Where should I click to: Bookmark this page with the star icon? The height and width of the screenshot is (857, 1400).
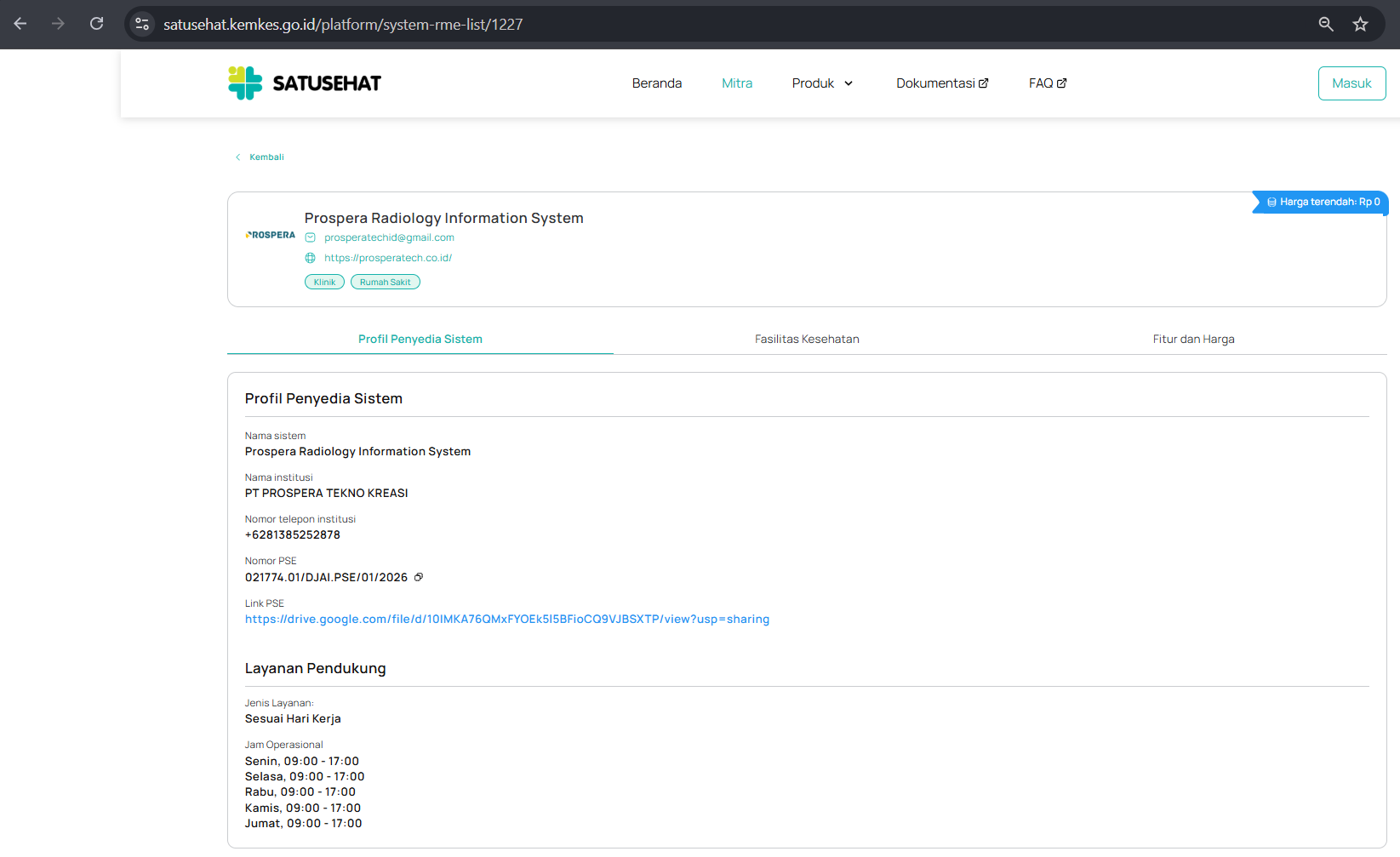point(1360,24)
